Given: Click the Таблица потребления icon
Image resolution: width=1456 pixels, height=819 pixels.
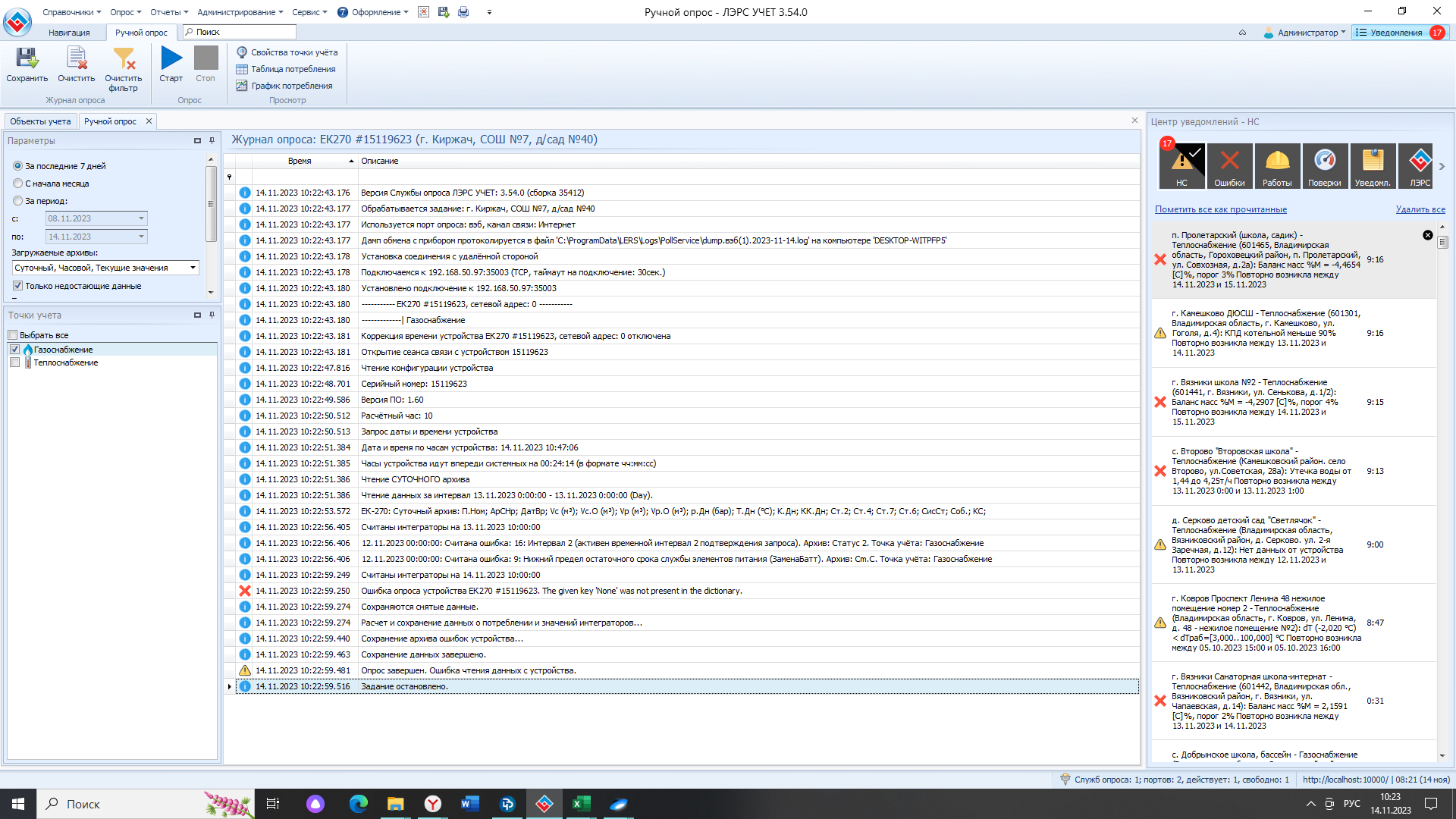Looking at the screenshot, I should 243,69.
